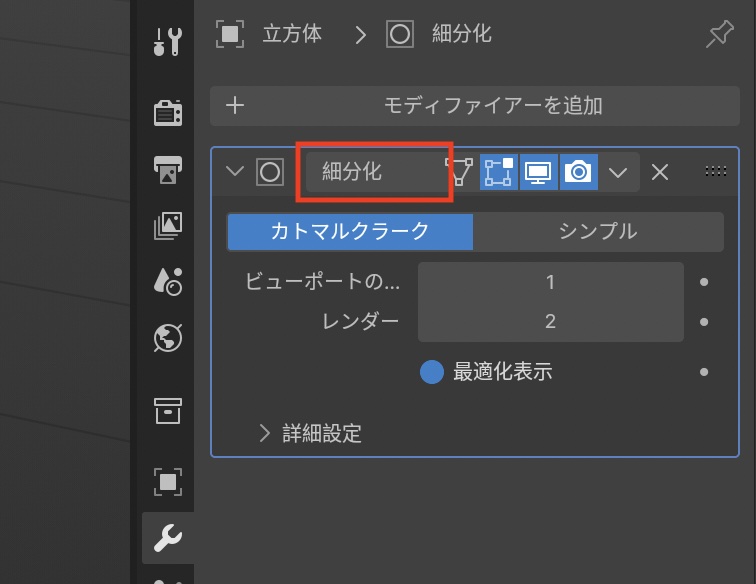Toggle the modifier's viewport display monitor icon
The width and height of the screenshot is (756, 584).
pos(539,172)
